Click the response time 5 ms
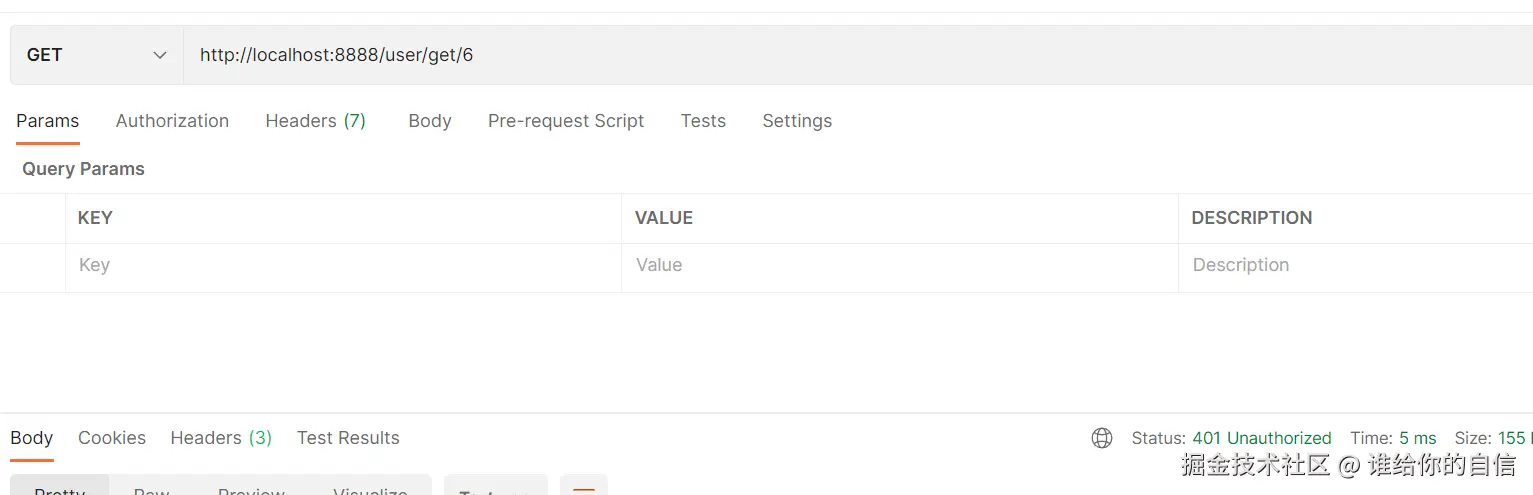The height and width of the screenshot is (495, 1533). [x=1417, y=438]
